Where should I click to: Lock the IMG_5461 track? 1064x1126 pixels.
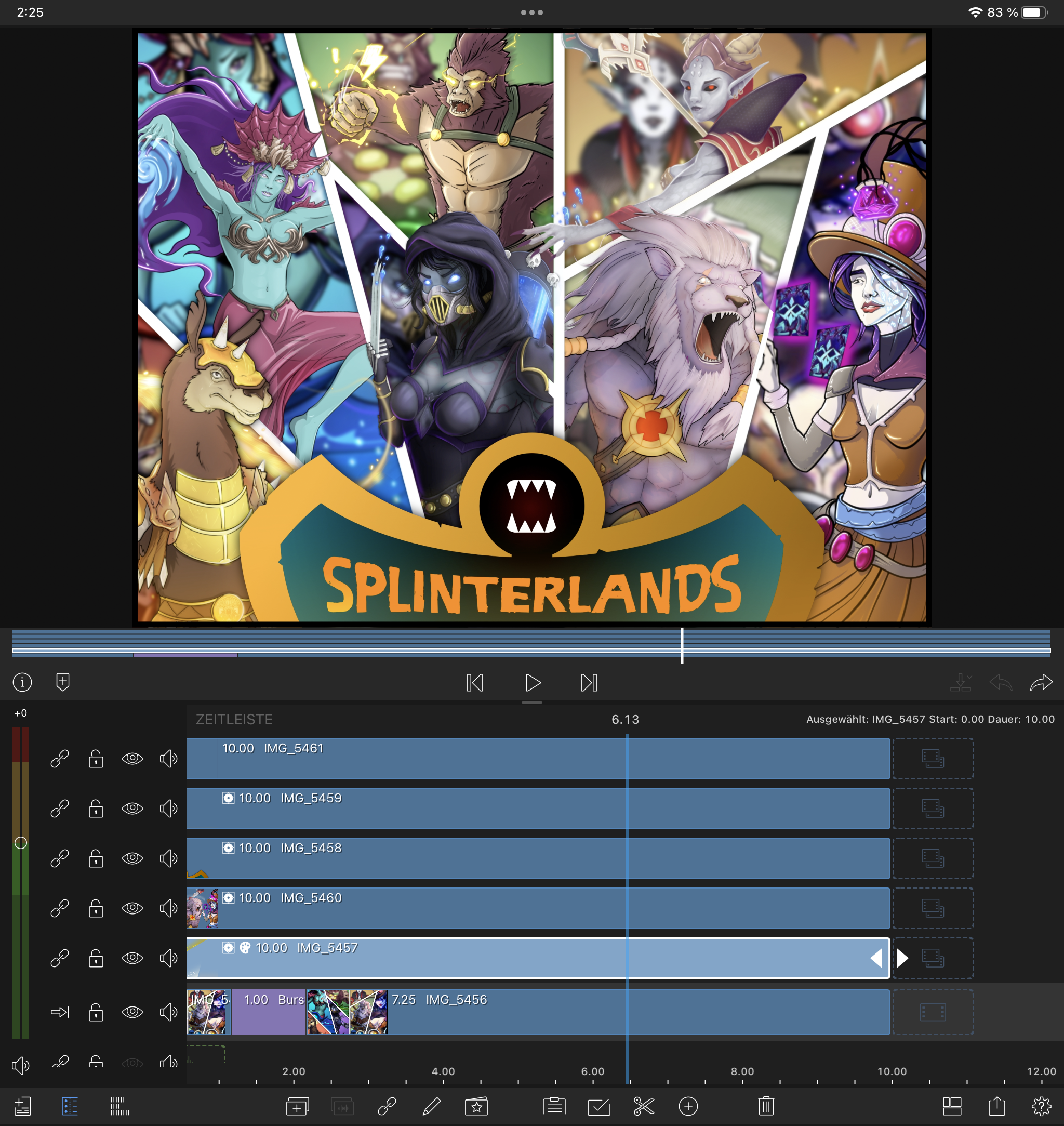[x=96, y=759]
